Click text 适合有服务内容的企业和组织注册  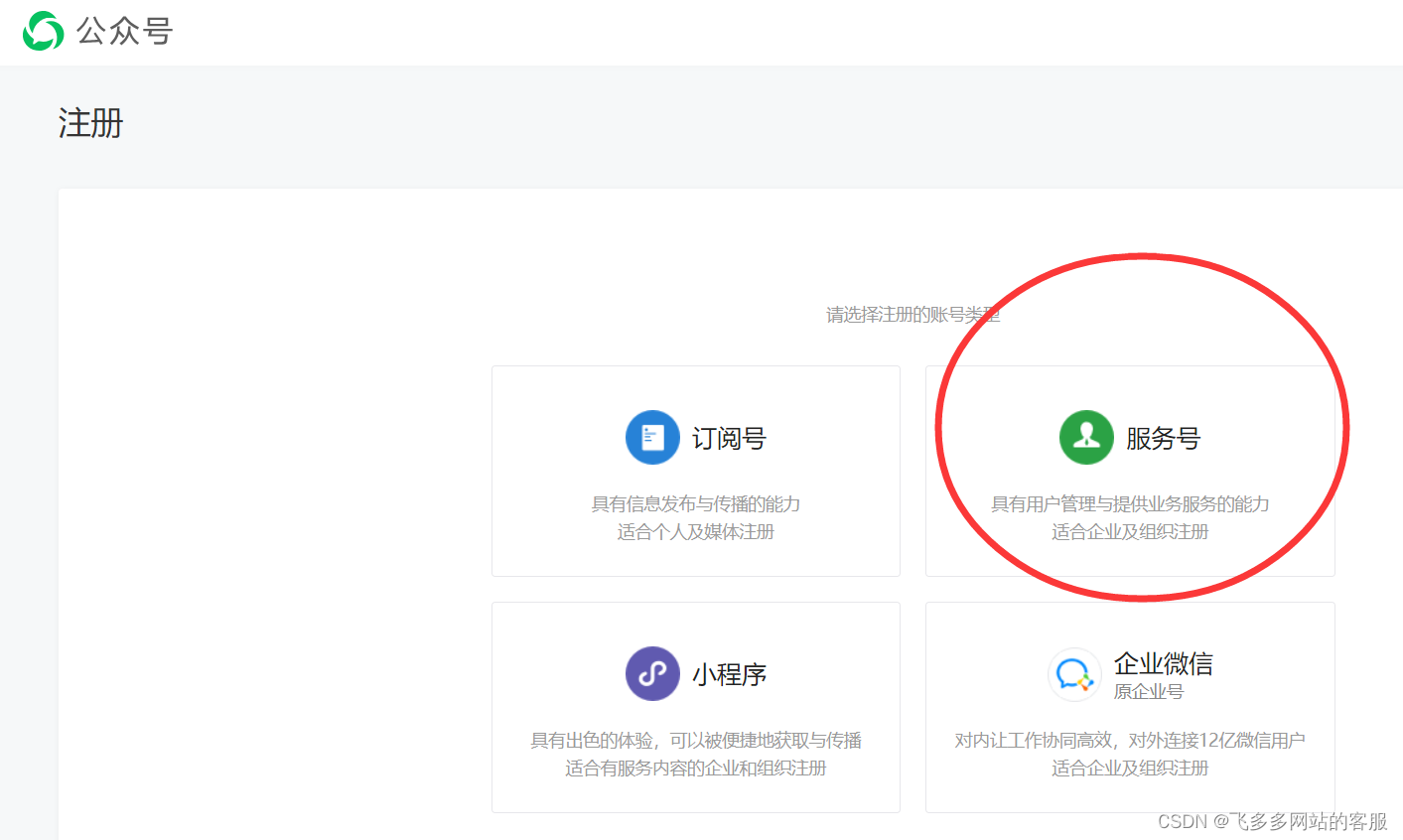(696, 768)
